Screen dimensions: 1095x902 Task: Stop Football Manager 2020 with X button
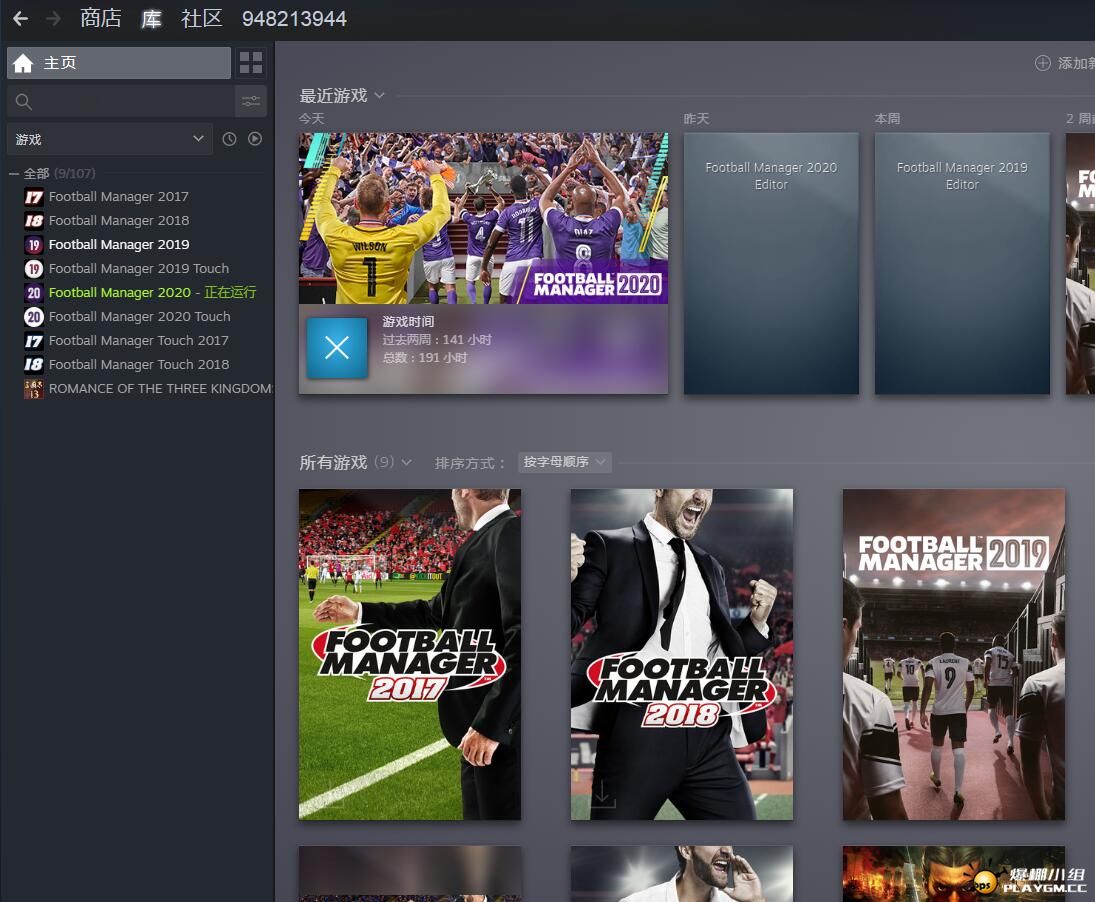337,348
